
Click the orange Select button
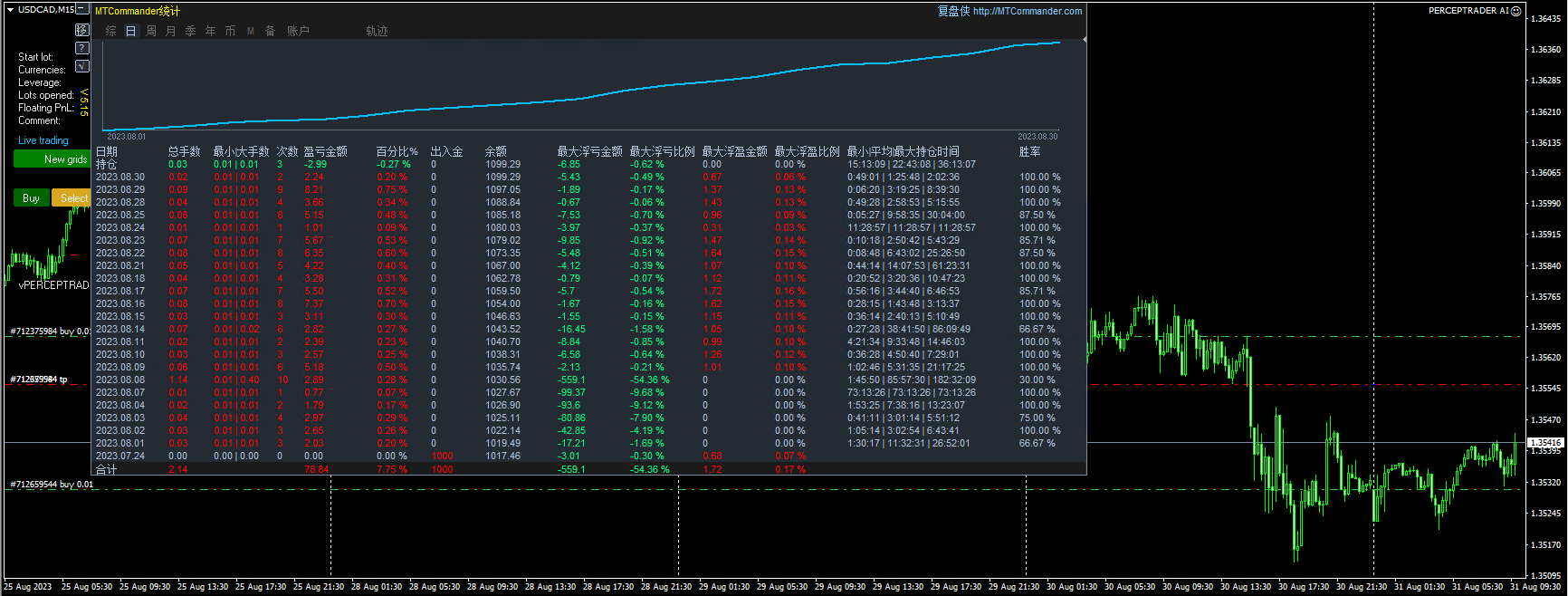click(72, 197)
